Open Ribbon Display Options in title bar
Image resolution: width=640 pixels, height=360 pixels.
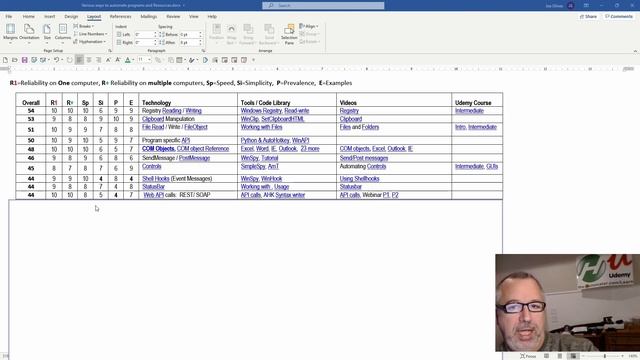tap(586, 5)
